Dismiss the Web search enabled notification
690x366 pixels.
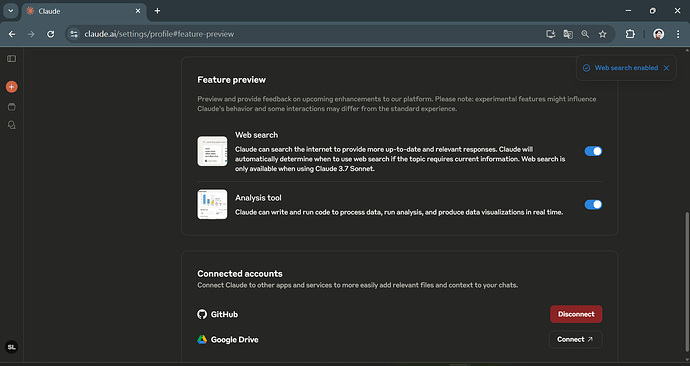pos(666,68)
